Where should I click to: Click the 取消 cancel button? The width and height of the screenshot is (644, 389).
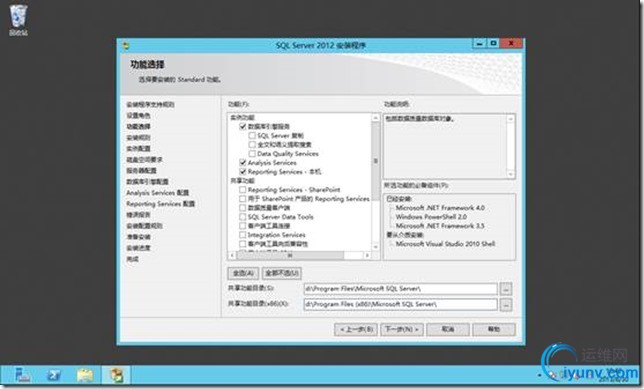point(448,329)
